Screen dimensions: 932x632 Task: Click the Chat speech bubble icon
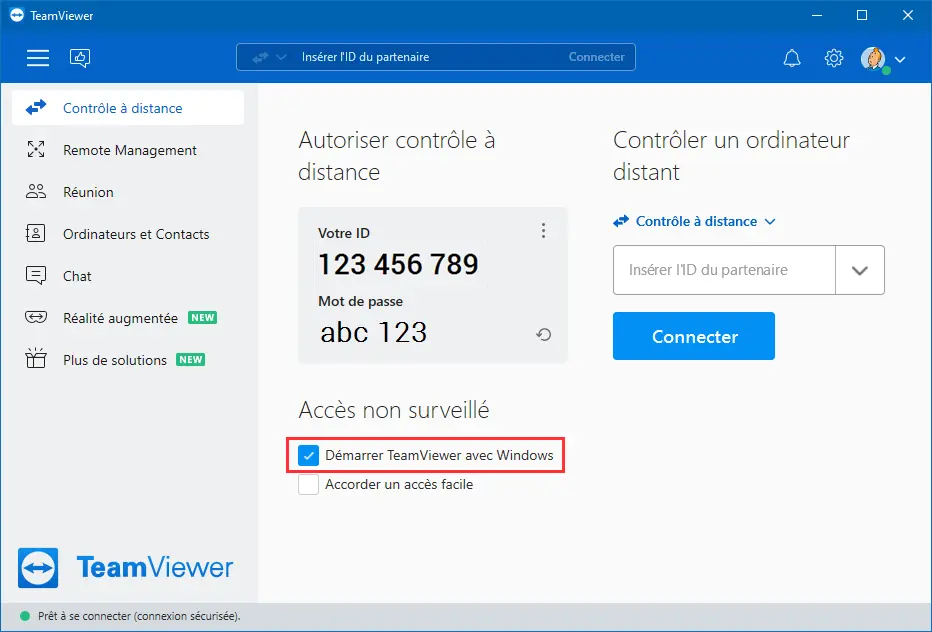click(x=36, y=275)
